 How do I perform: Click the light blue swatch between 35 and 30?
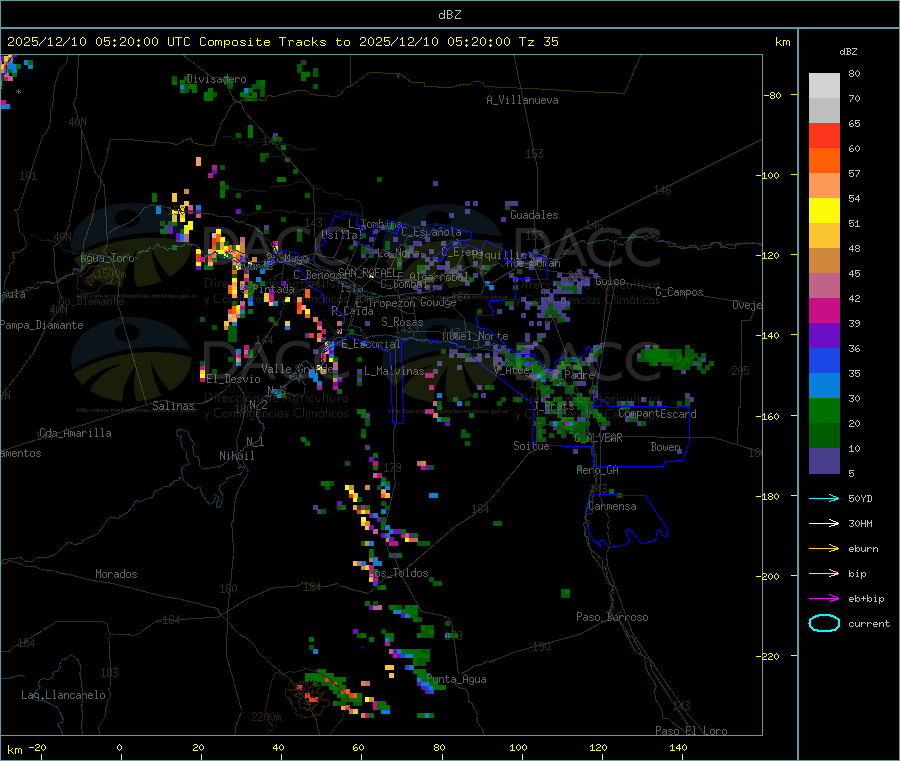point(824,386)
